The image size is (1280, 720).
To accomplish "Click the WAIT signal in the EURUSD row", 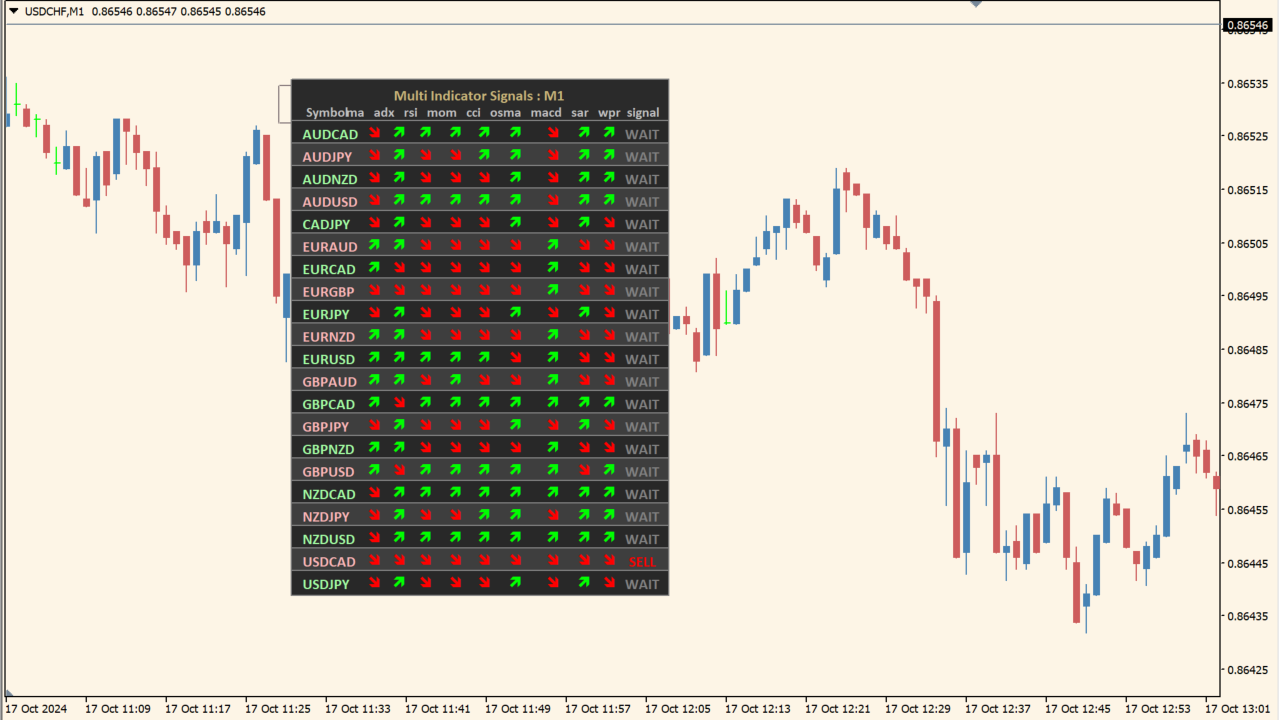I will pyautogui.click(x=642, y=360).
